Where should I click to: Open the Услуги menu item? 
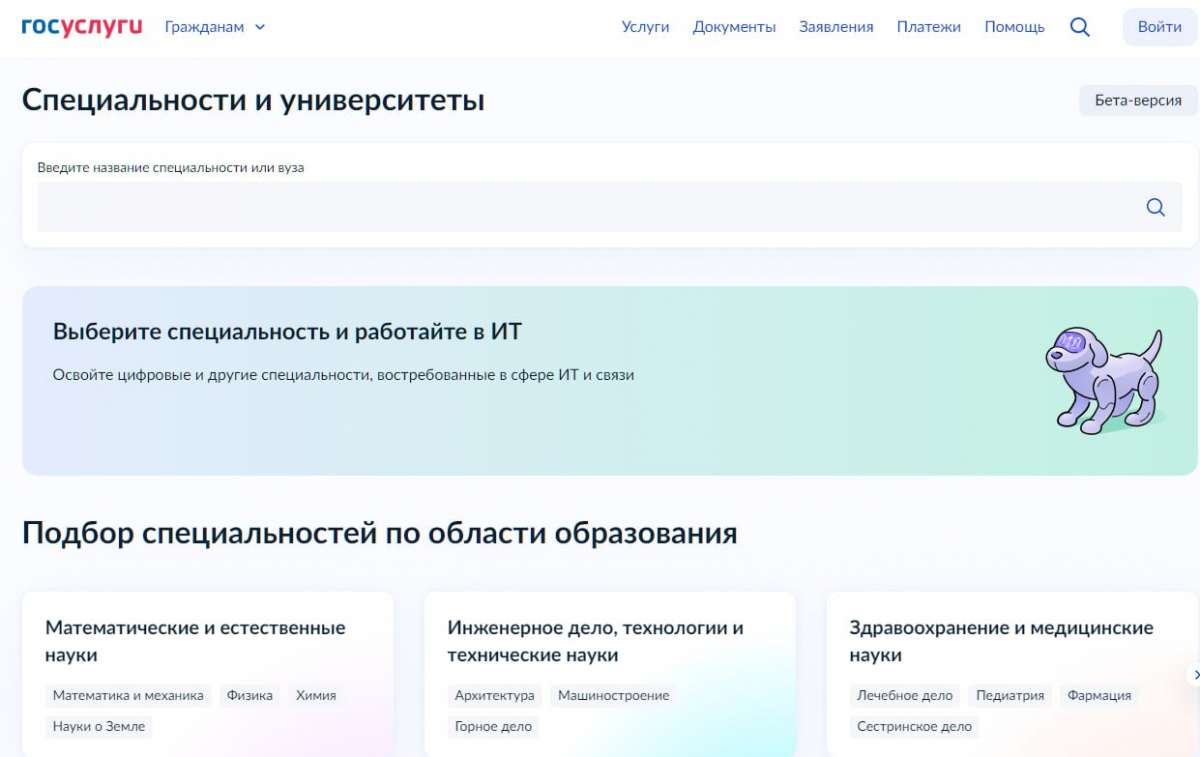645,27
